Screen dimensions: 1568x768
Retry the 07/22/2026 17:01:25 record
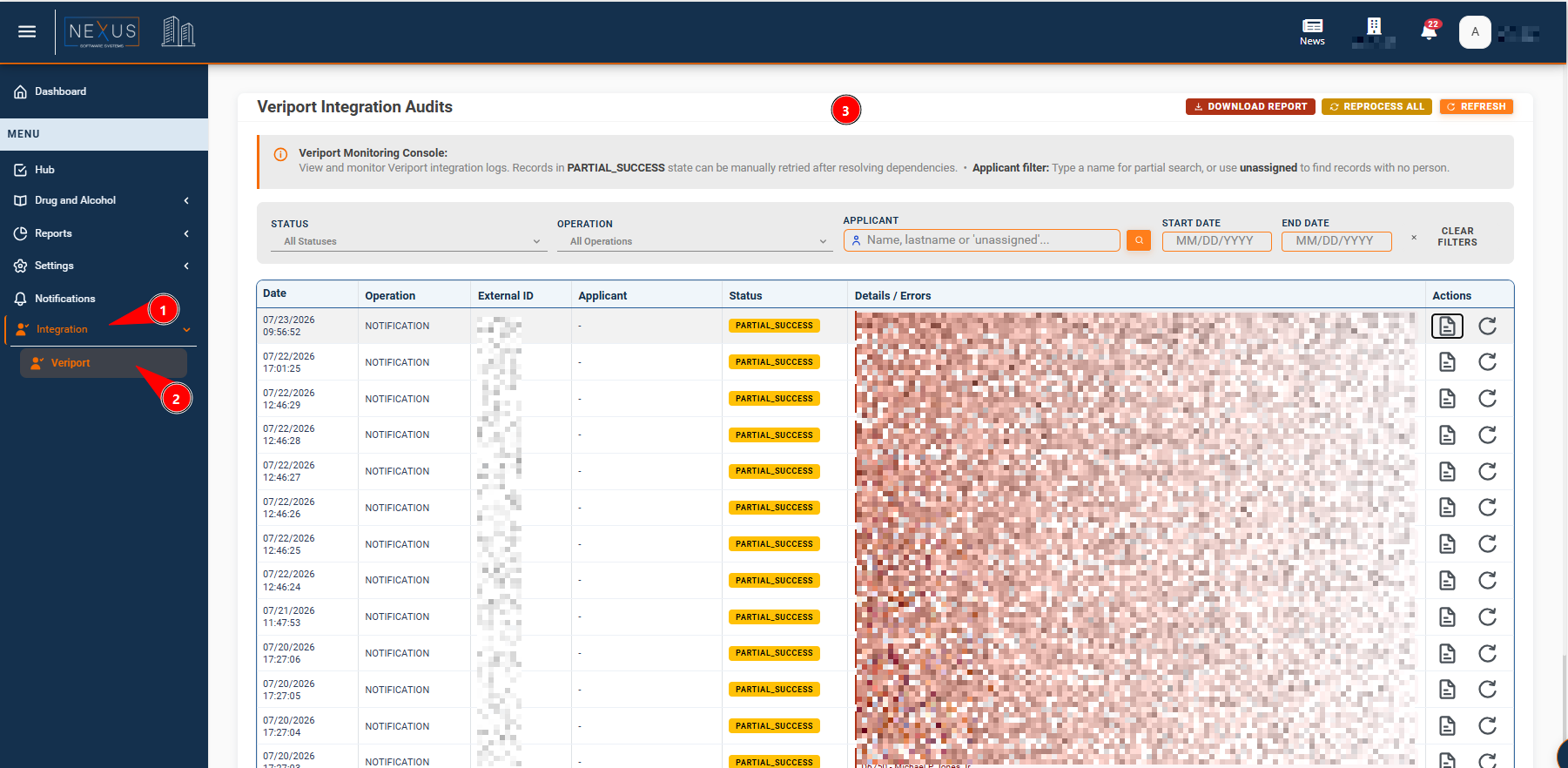click(1488, 362)
